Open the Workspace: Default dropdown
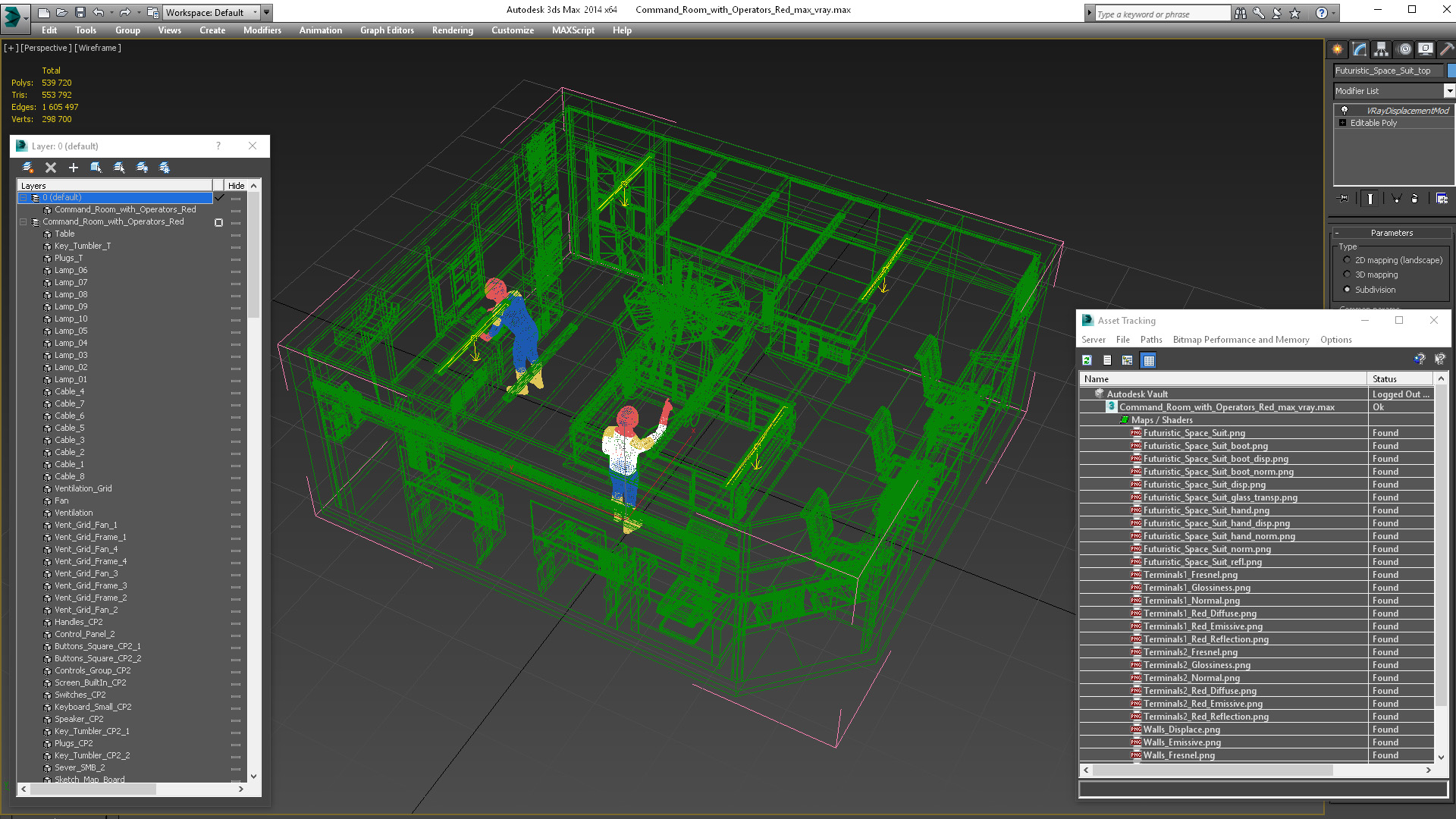Viewport: 1456px width, 819px height. tap(213, 12)
